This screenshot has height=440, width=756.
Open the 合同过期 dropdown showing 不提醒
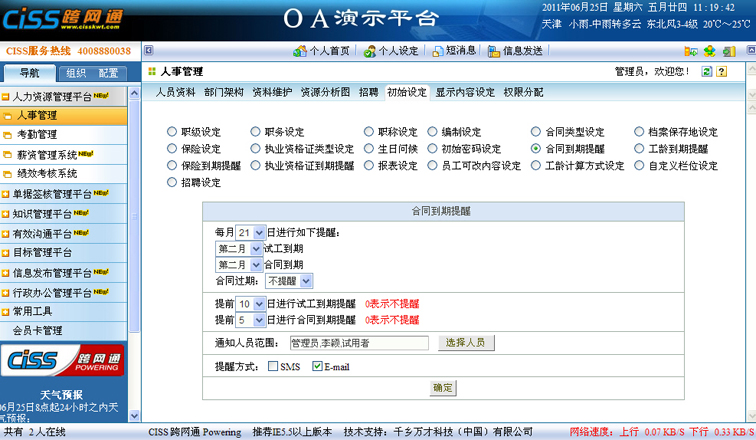290,281
